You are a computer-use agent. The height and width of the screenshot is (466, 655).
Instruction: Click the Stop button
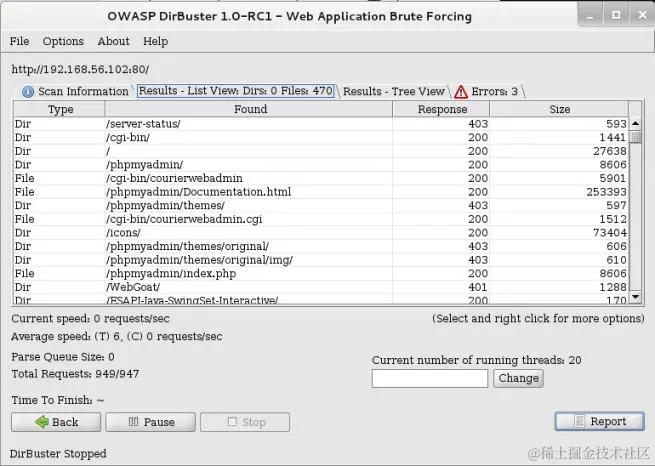tap(245, 422)
